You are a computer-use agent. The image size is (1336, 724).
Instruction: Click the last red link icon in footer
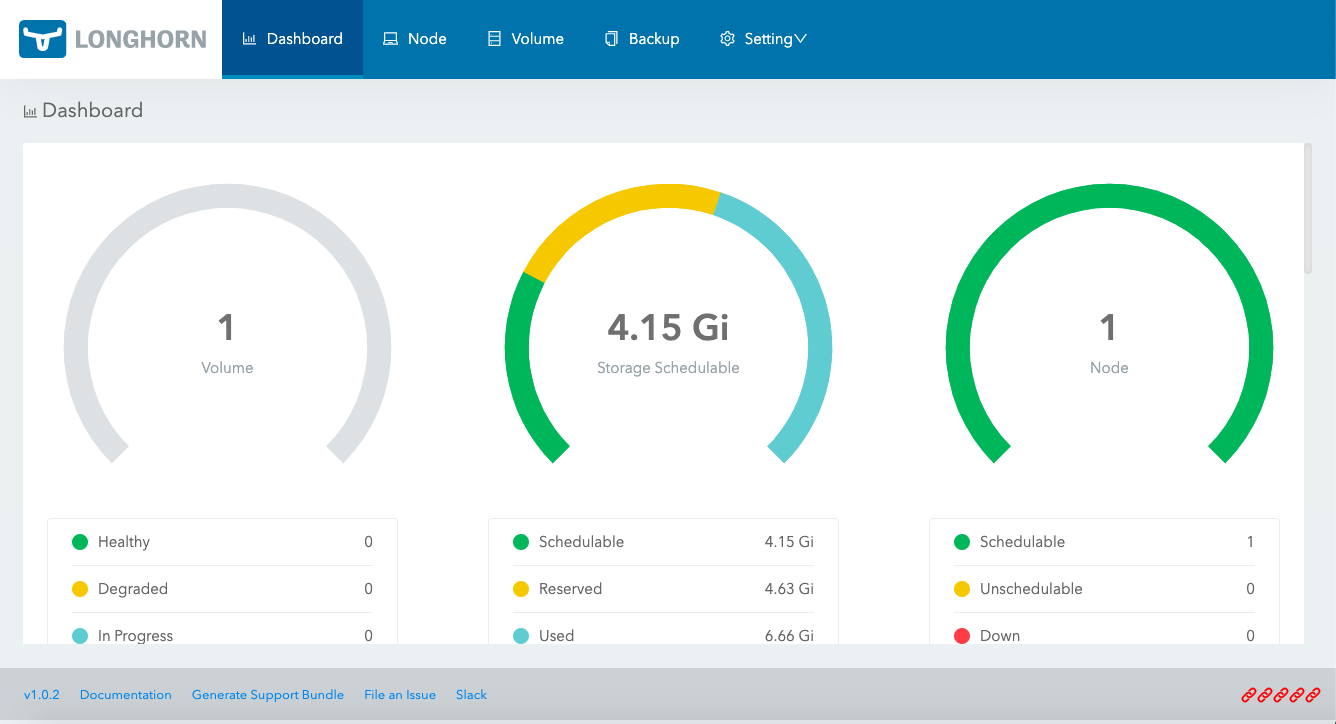[1313, 692]
